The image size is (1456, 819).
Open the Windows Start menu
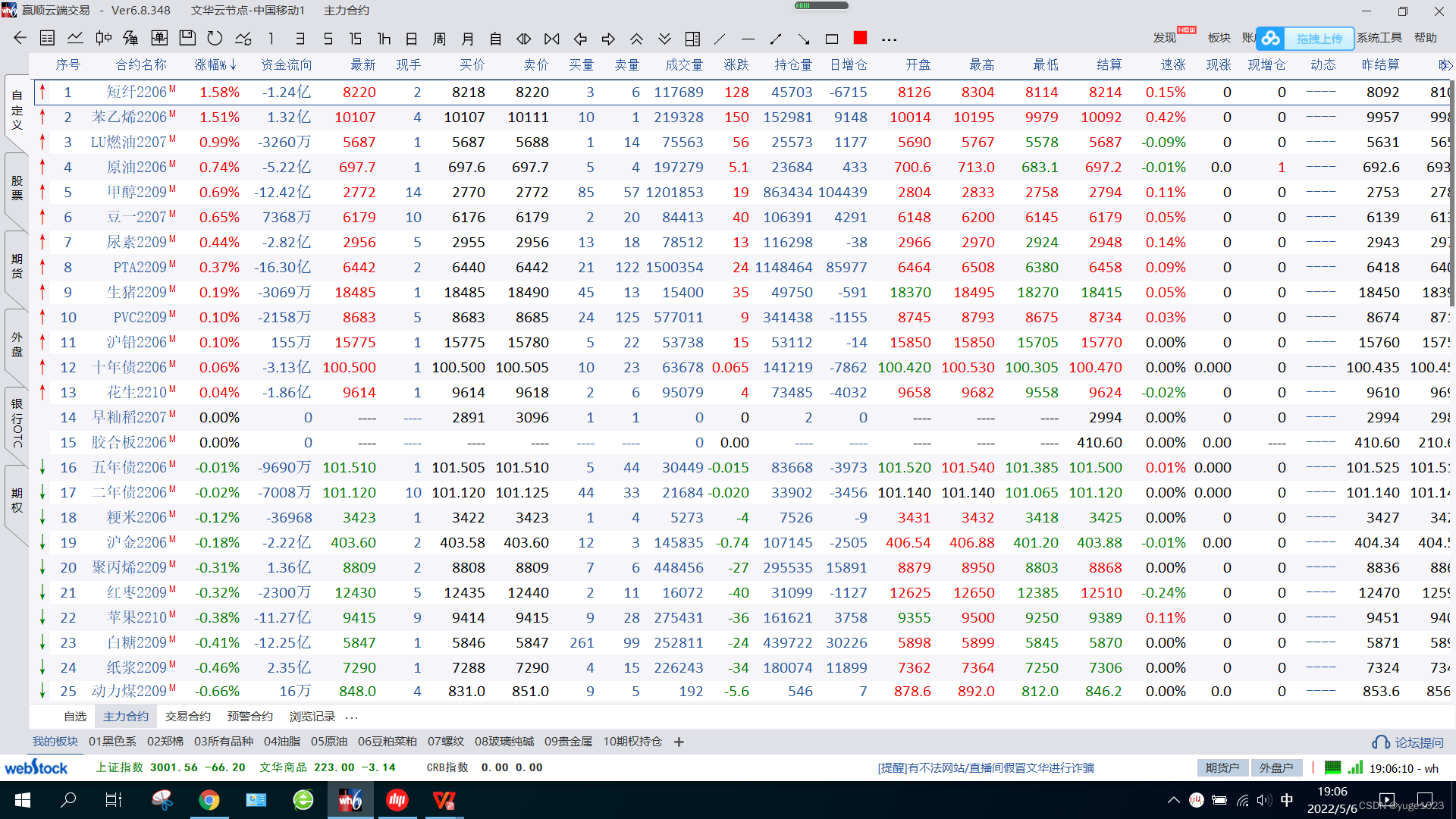pos(22,800)
